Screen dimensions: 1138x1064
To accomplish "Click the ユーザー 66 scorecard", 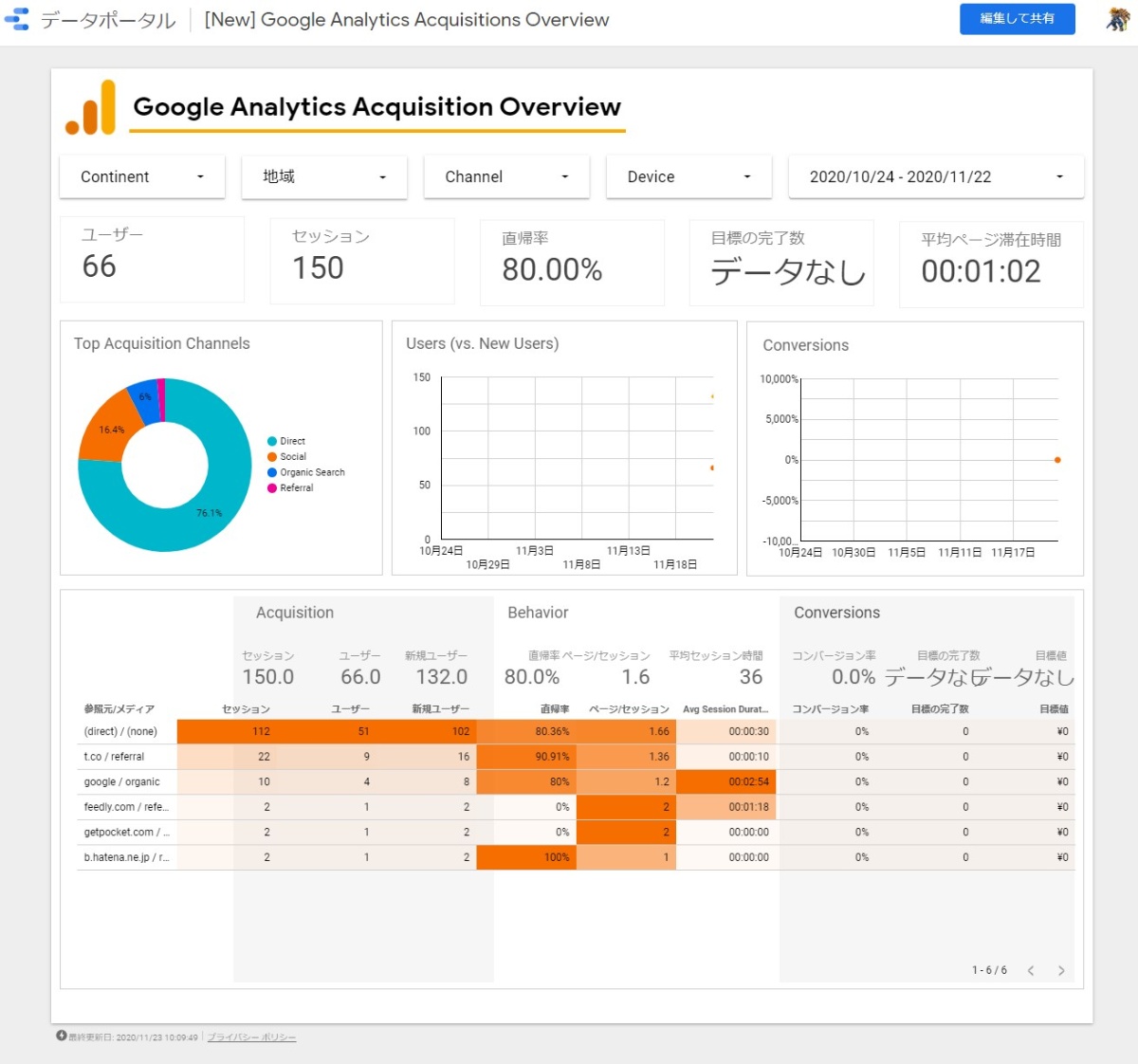I will (152, 259).
